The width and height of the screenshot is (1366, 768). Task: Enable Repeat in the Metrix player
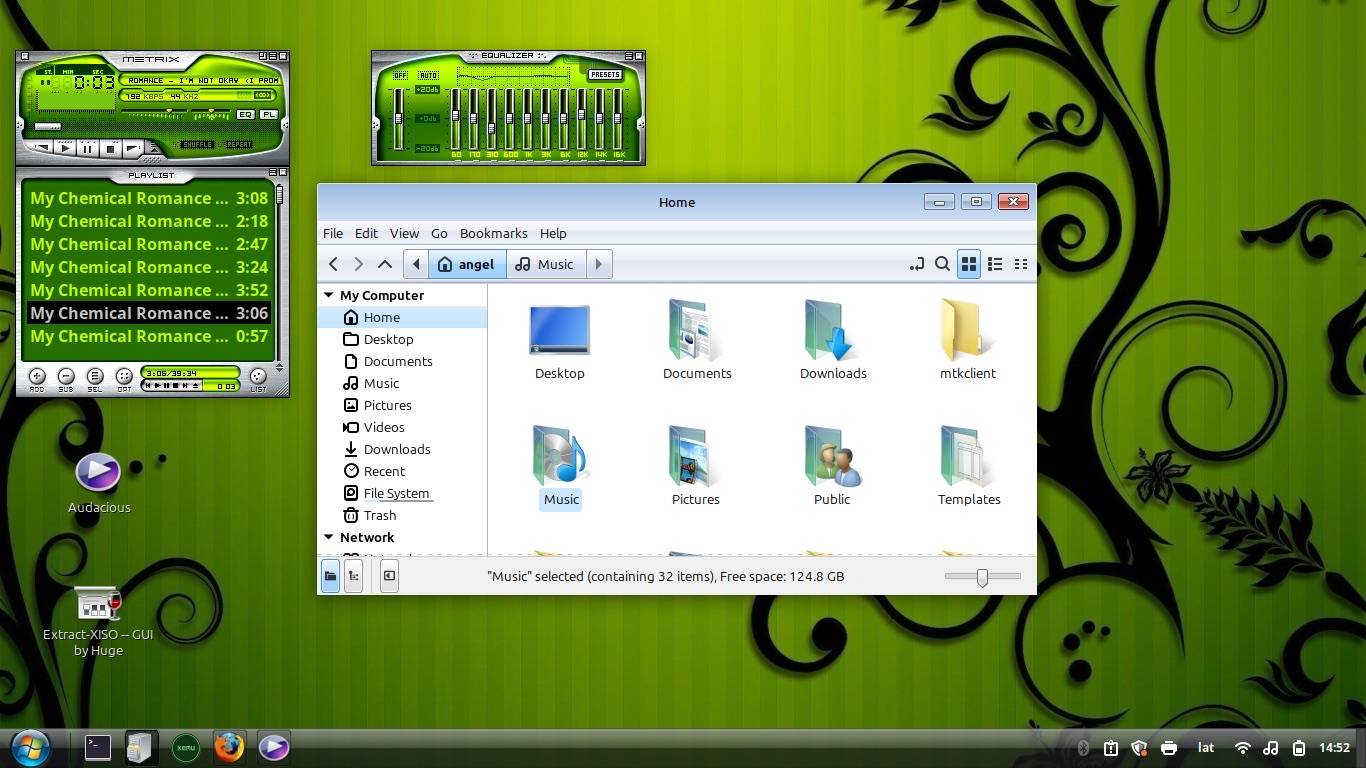point(238,145)
